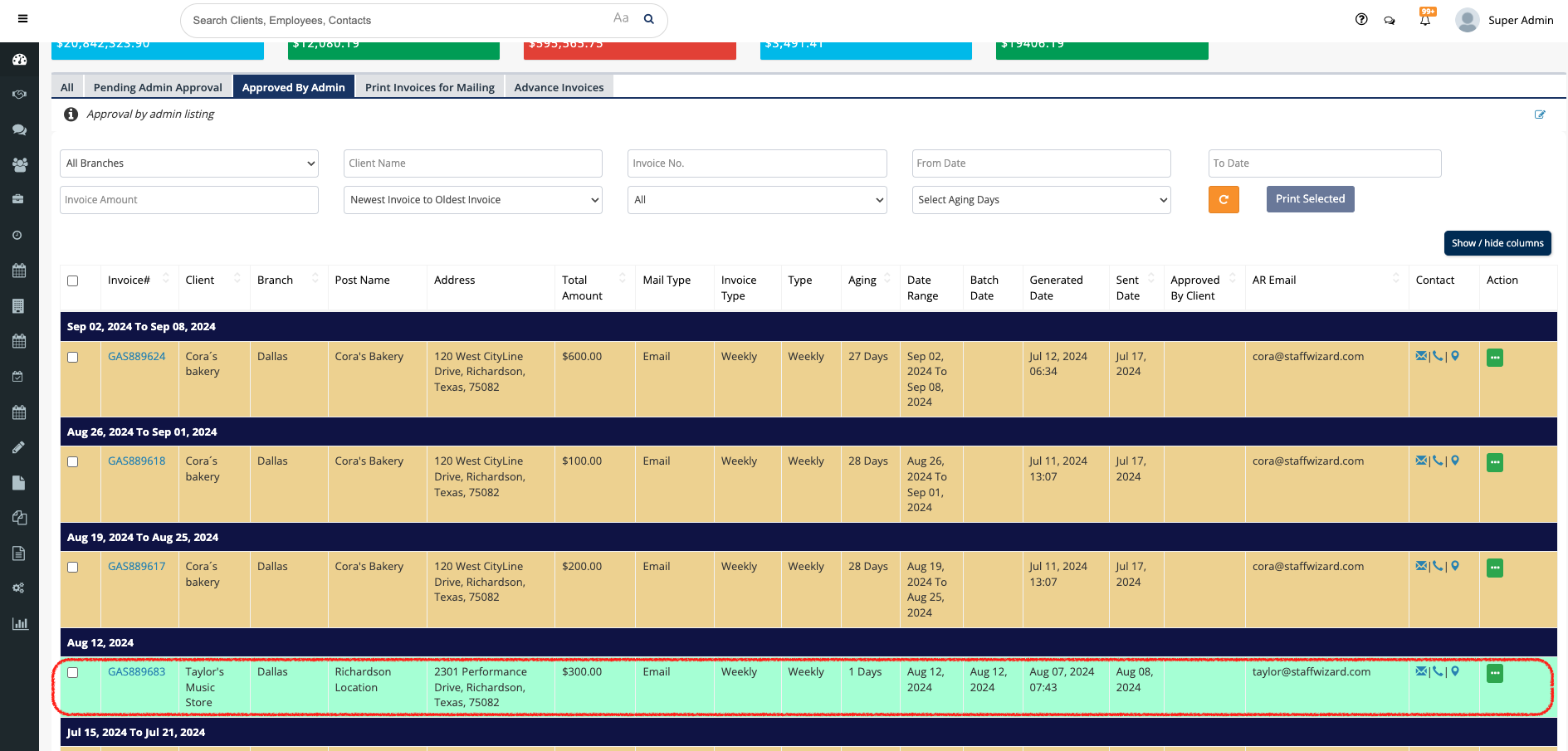Click the Client Name filter field

click(x=472, y=163)
